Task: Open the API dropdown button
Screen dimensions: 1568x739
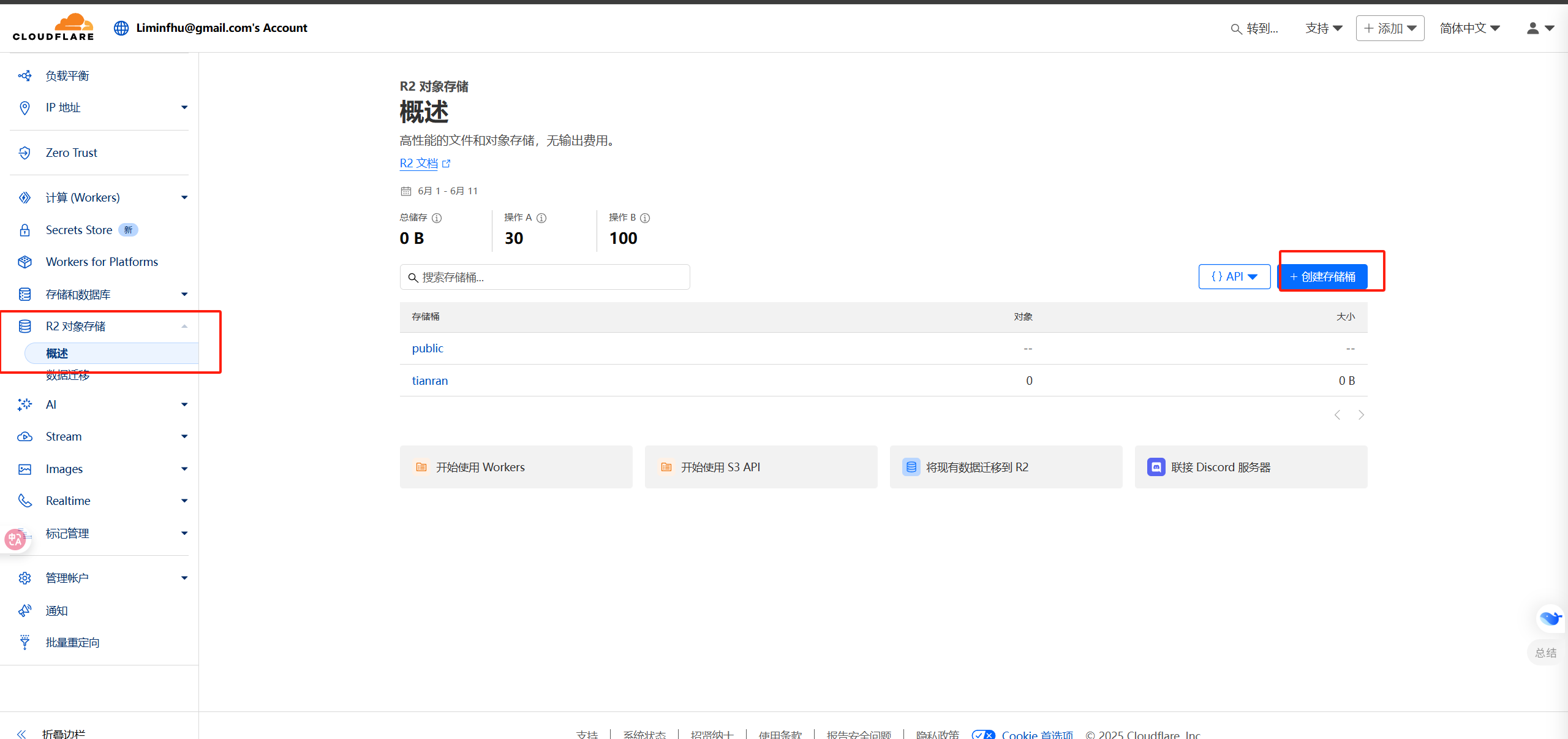Action: pos(1234,277)
